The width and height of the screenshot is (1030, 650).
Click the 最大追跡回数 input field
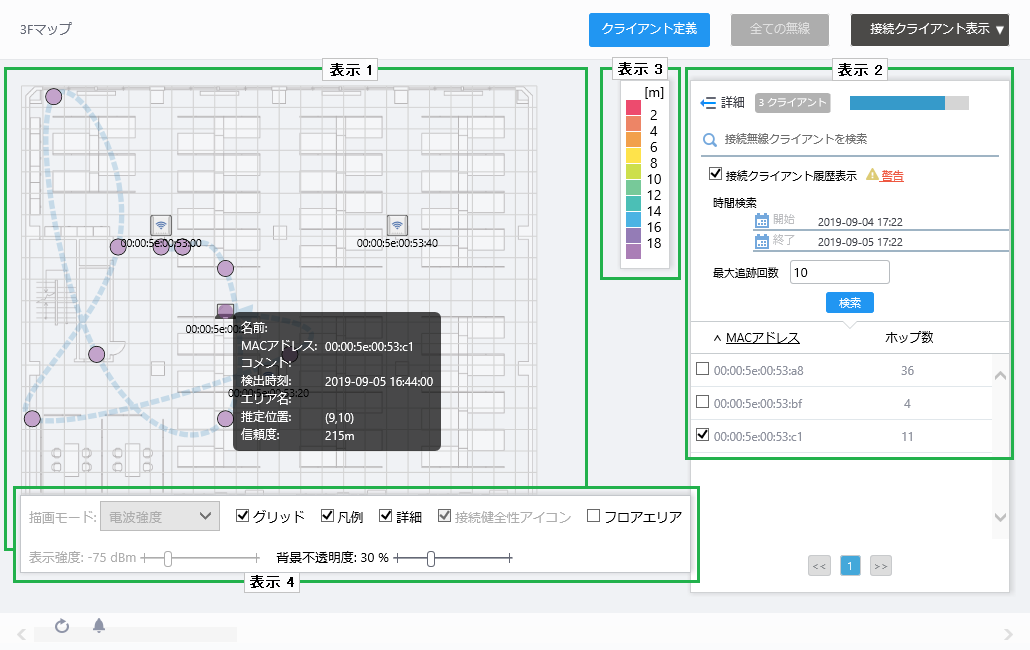coord(840,272)
